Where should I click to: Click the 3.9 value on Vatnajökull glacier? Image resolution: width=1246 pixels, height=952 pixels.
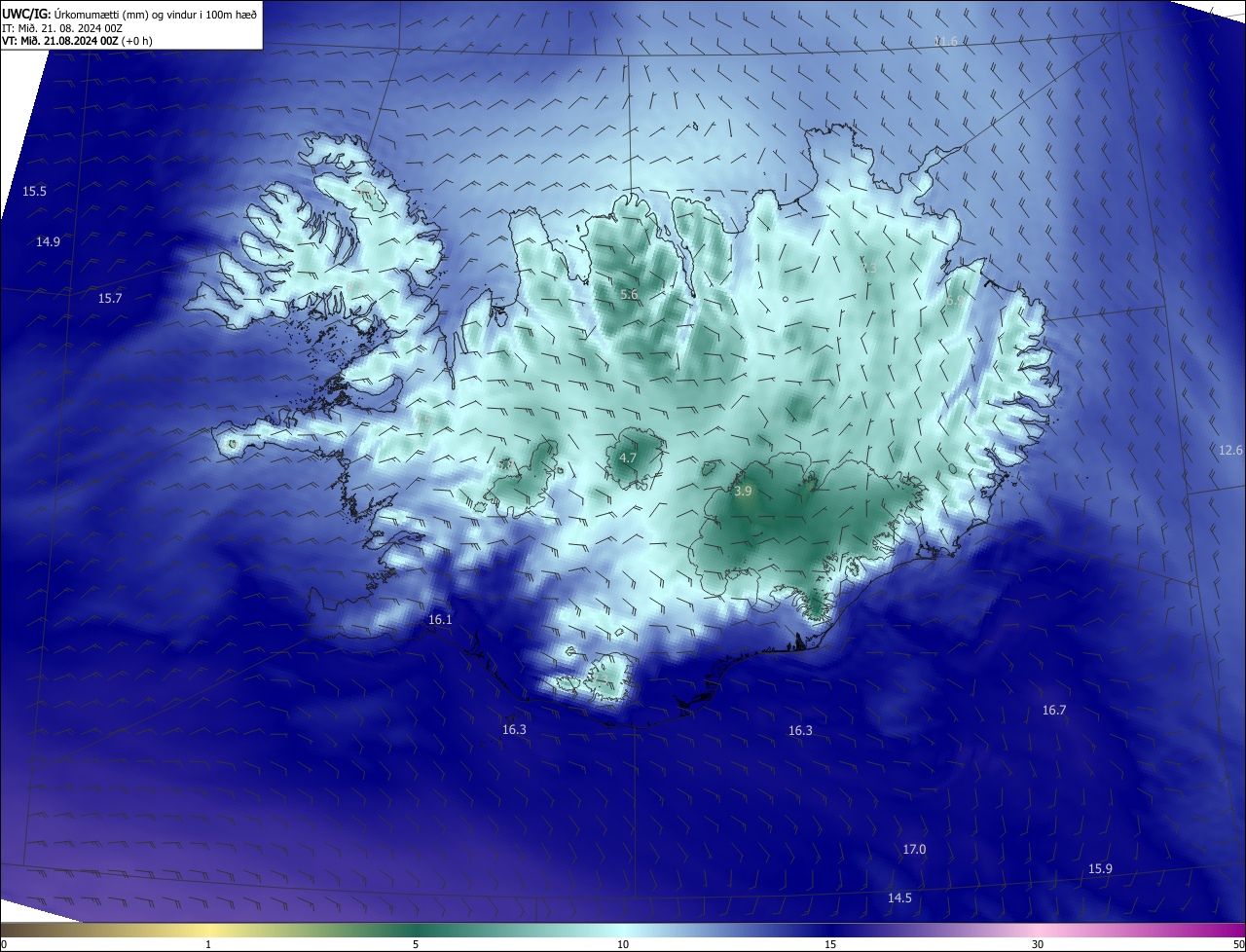pyautogui.click(x=743, y=493)
